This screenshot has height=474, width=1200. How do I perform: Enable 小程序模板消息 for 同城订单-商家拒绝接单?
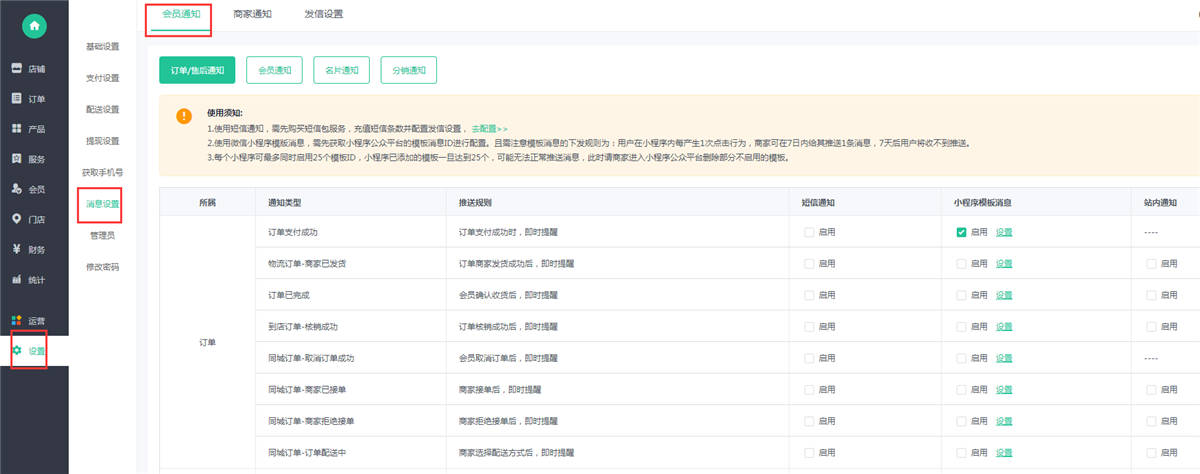(x=961, y=421)
